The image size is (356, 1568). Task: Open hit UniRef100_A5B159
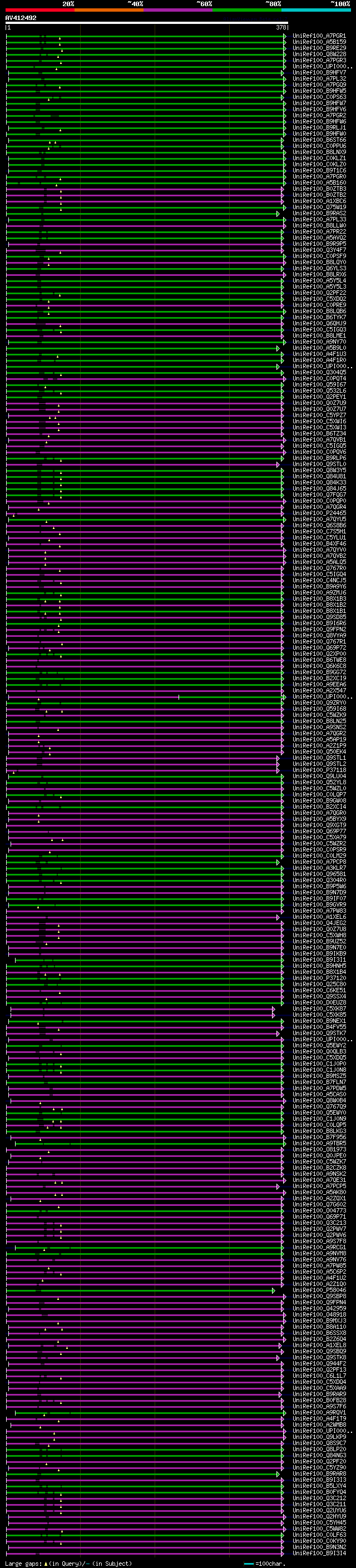[x=319, y=42]
